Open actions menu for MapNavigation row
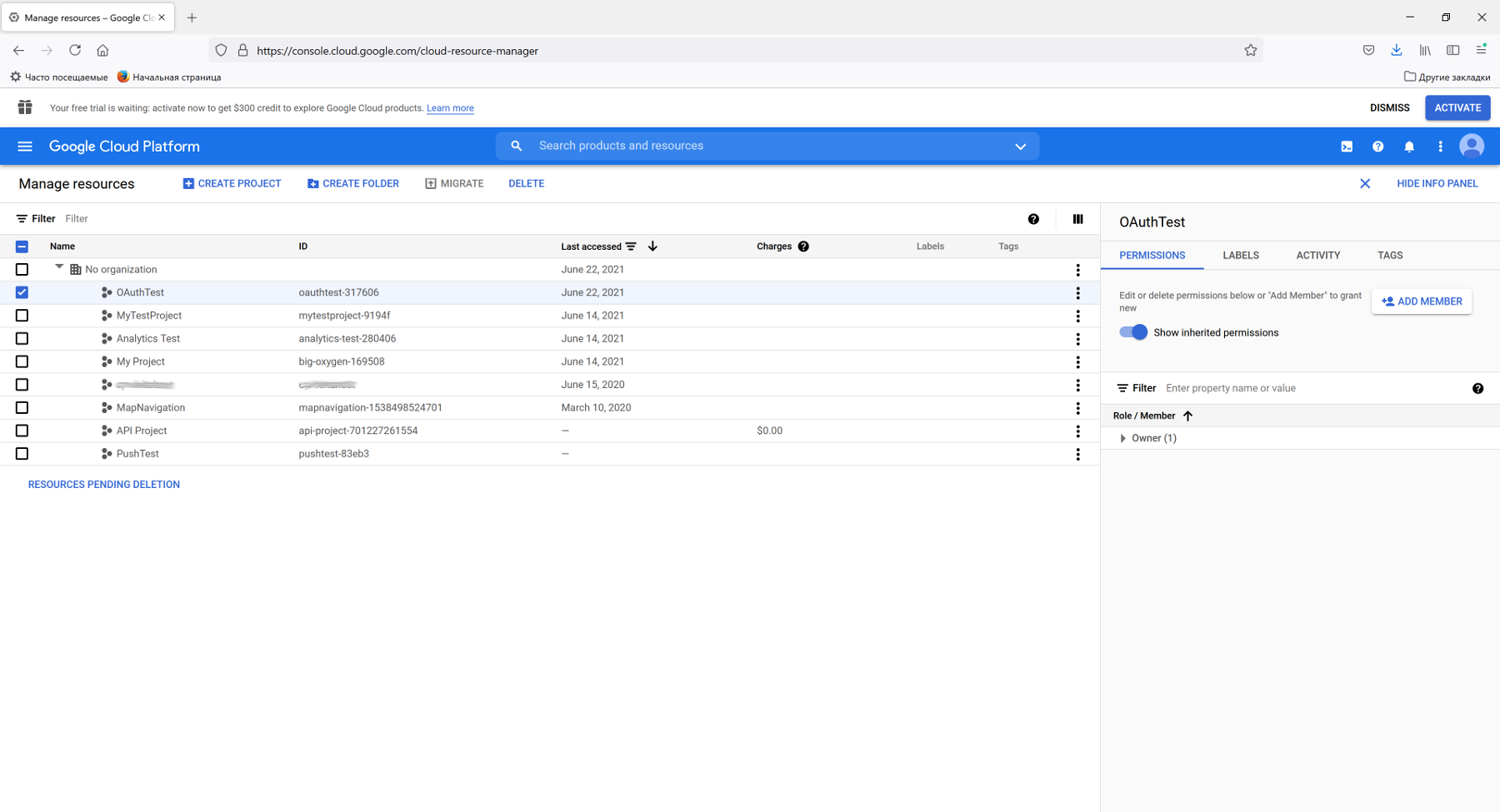 coord(1077,408)
